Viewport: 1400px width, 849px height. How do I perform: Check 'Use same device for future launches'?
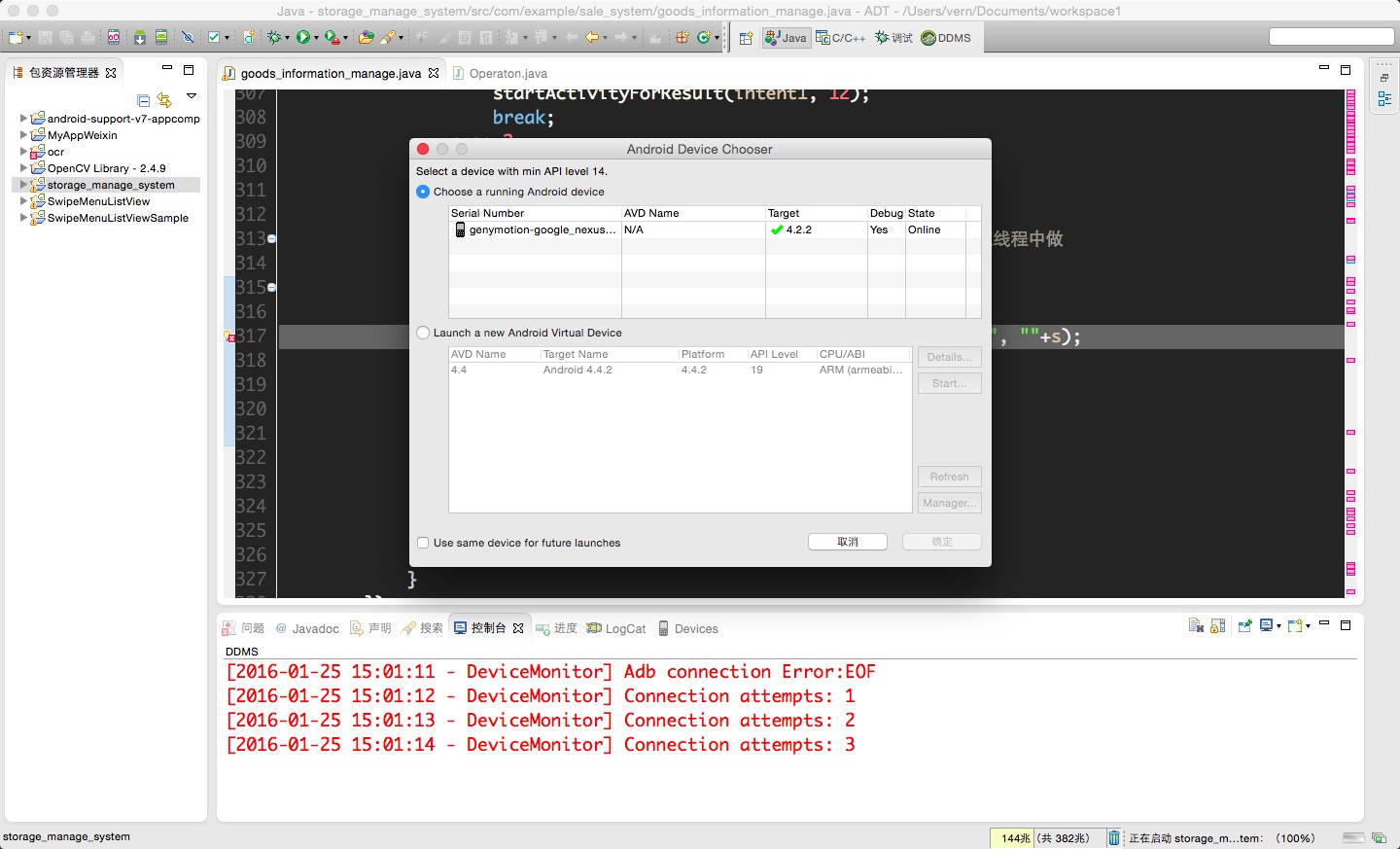point(423,543)
